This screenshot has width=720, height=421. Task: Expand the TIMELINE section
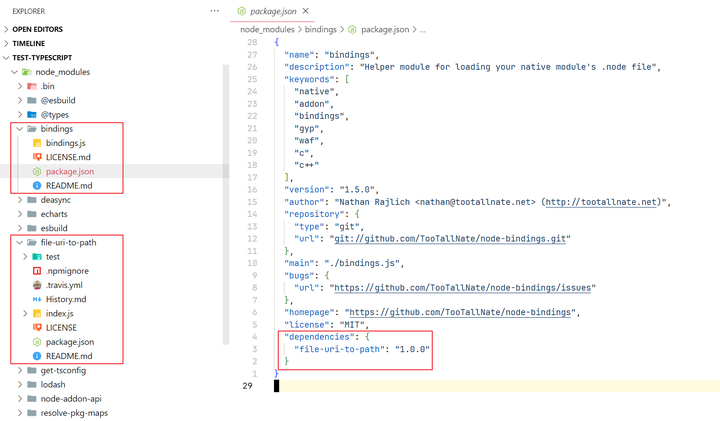click(6, 43)
